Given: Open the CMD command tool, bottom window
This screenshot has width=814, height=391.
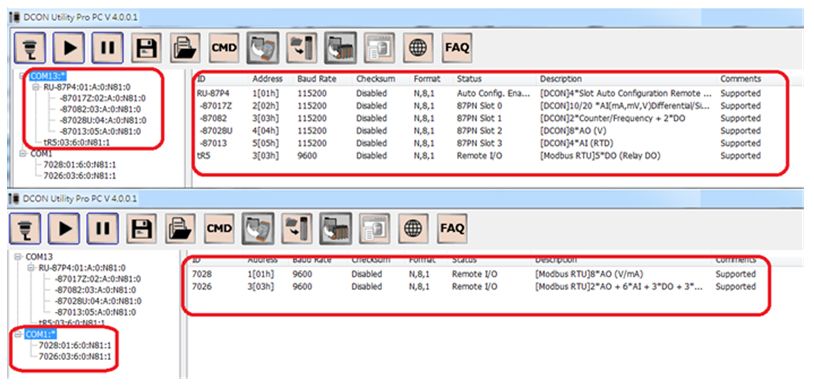Looking at the screenshot, I should click(219, 228).
